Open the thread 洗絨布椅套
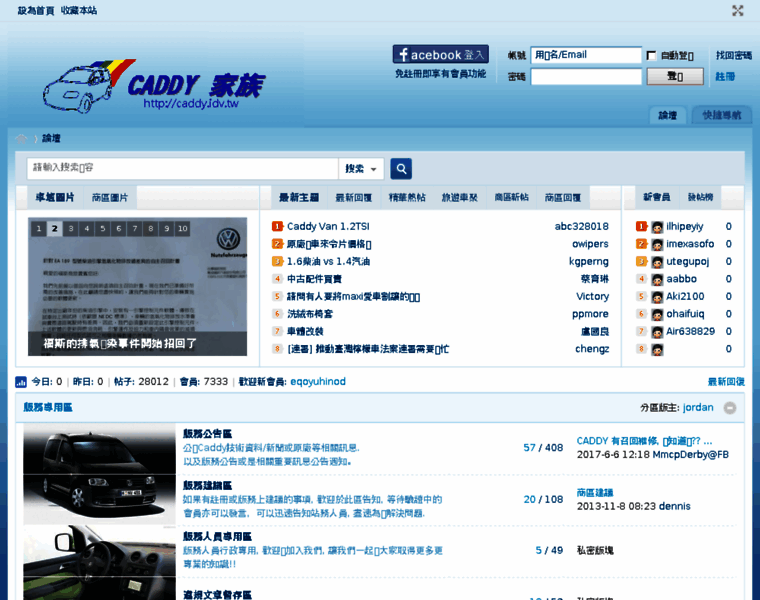The height and width of the screenshot is (600, 760). coord(310,314)
